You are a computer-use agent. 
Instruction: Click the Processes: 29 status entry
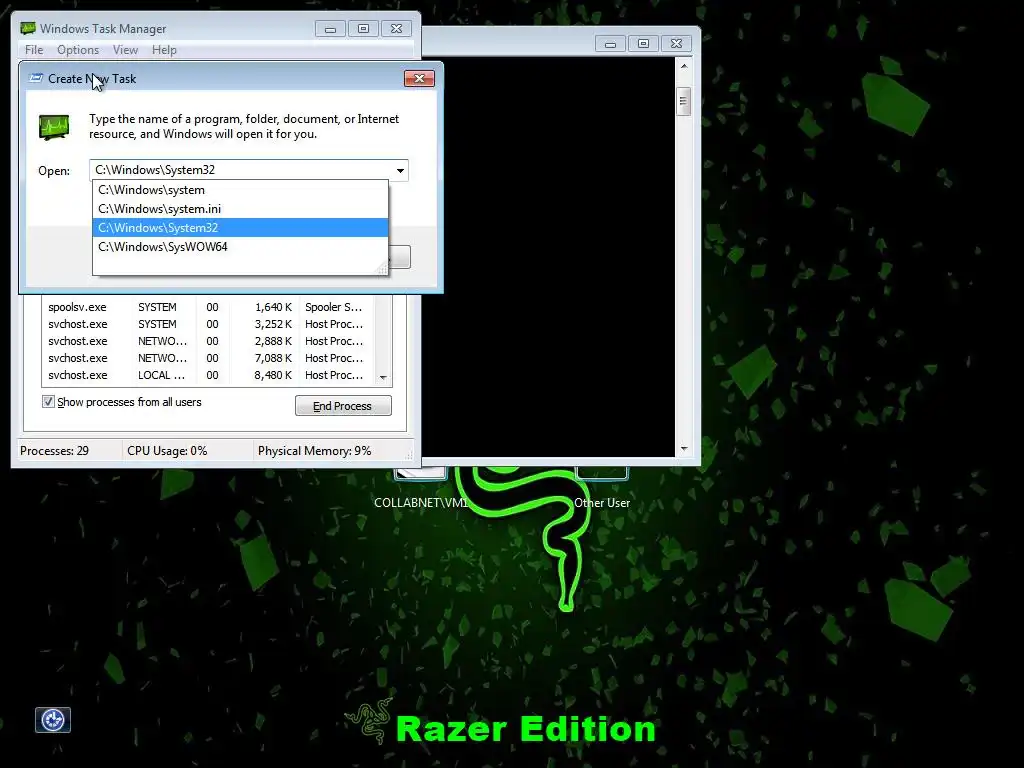54,451
